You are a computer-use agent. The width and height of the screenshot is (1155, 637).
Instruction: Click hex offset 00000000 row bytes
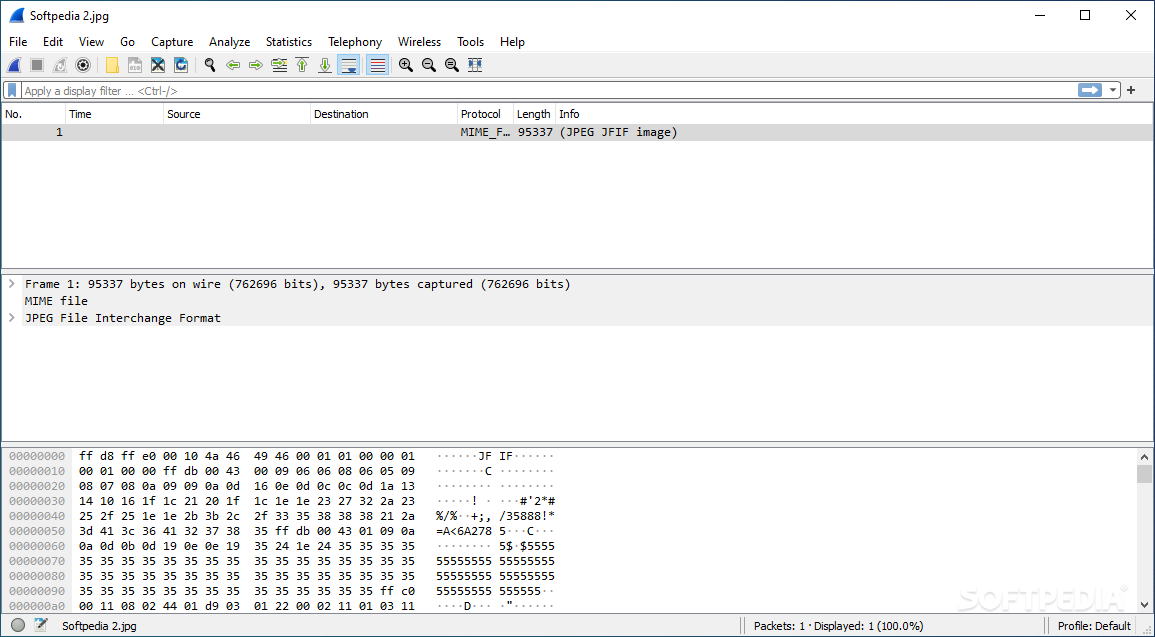coord(247,456)
